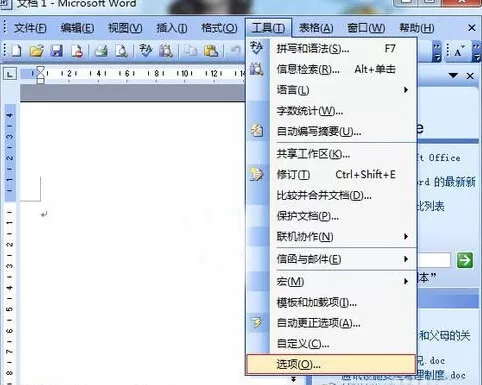This screenshot has width=482, height=385.
Task: Select 信息检索(R) menu item
Action: coord(331,69)
